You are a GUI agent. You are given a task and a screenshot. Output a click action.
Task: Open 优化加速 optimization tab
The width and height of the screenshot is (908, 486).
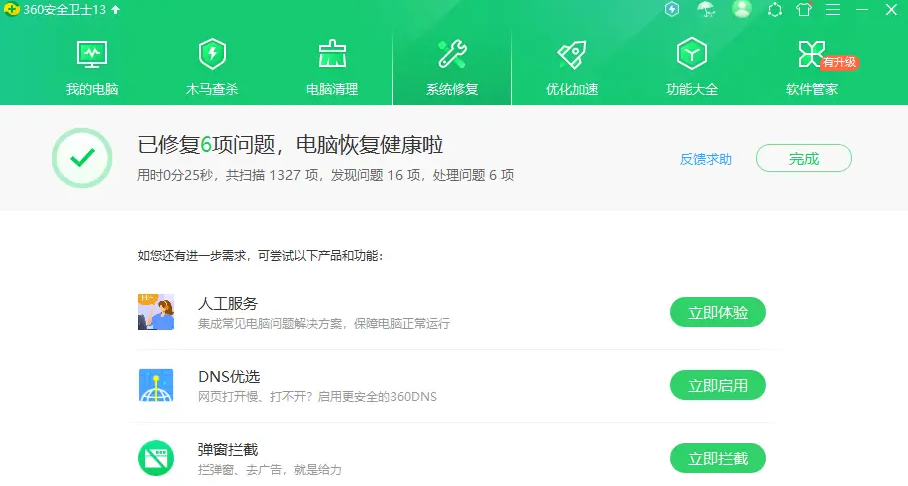pos(572,67)
